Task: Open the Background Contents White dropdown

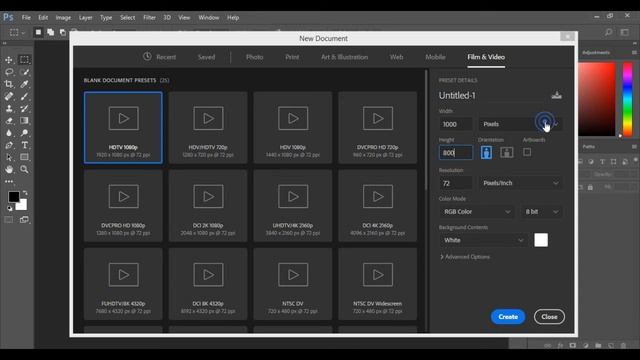Action: 483,240
